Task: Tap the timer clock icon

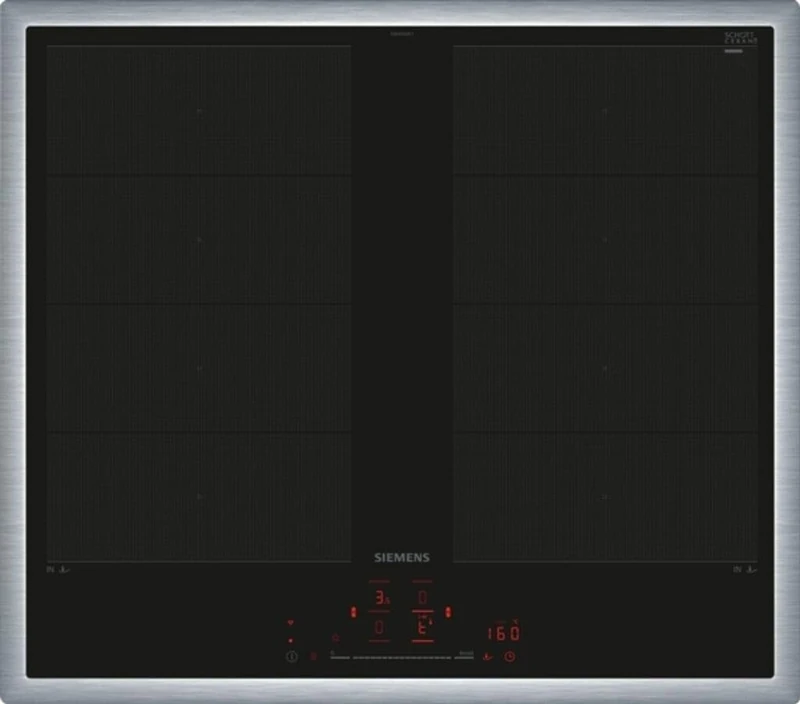Action: click(510, 656)
